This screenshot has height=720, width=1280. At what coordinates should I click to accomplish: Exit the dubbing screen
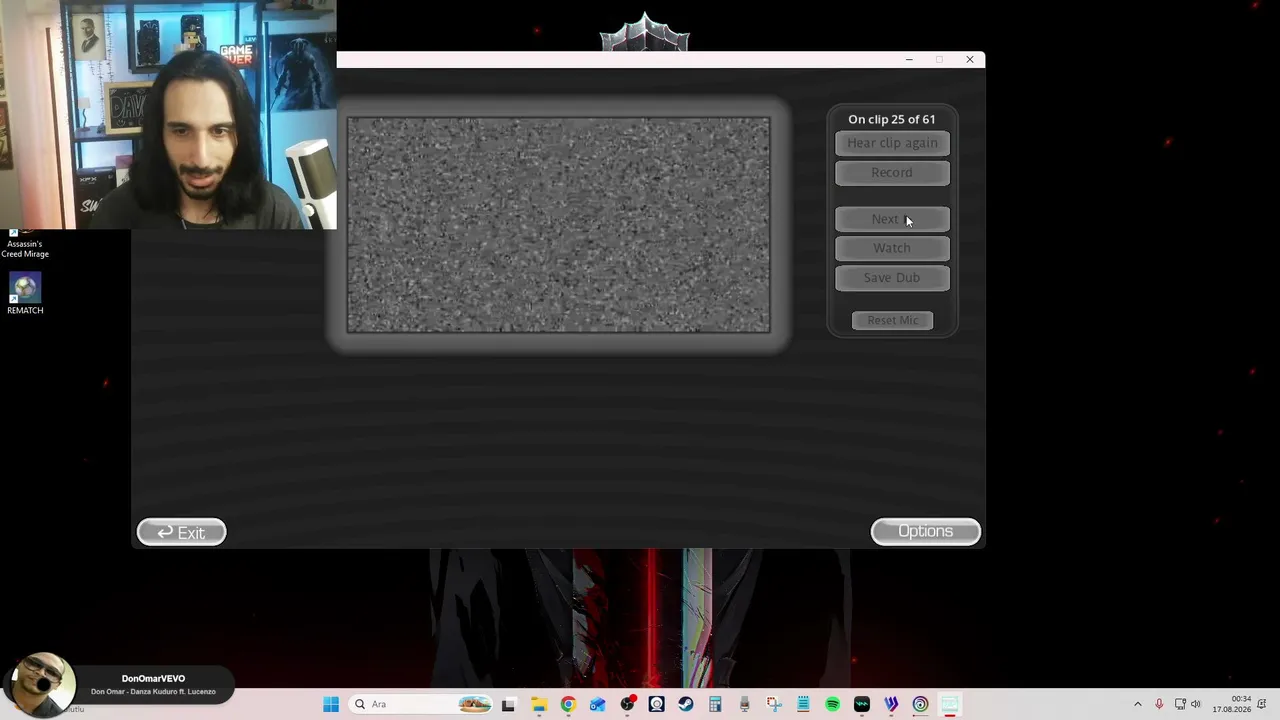181,532
